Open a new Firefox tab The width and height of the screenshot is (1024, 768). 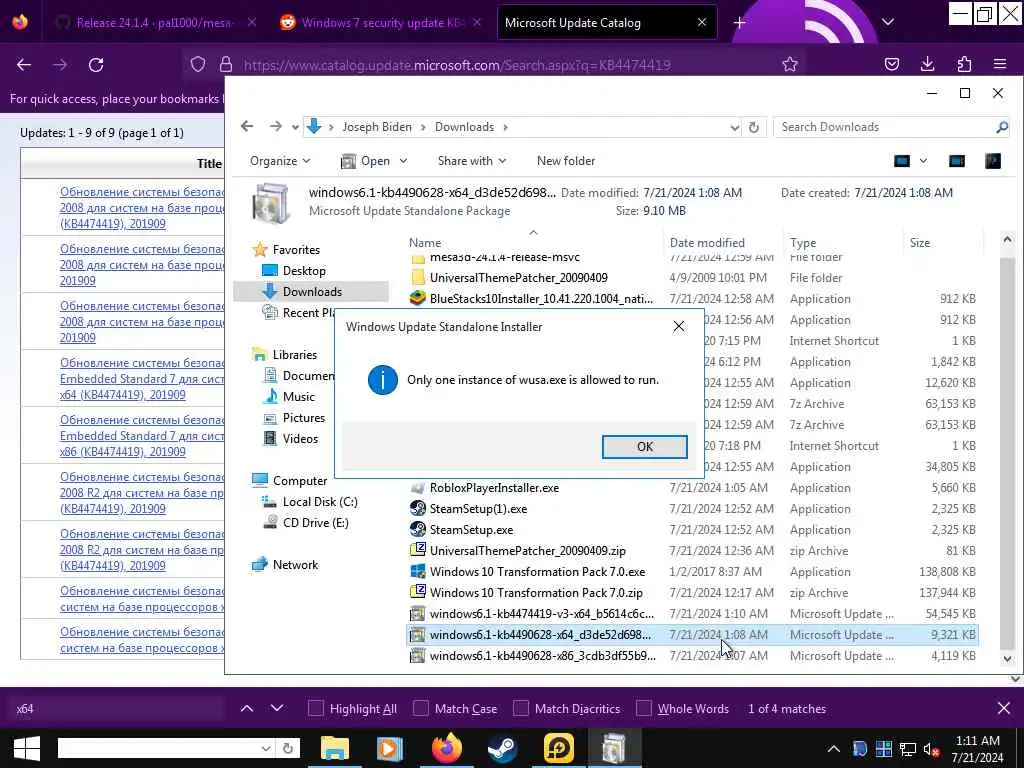739,23
